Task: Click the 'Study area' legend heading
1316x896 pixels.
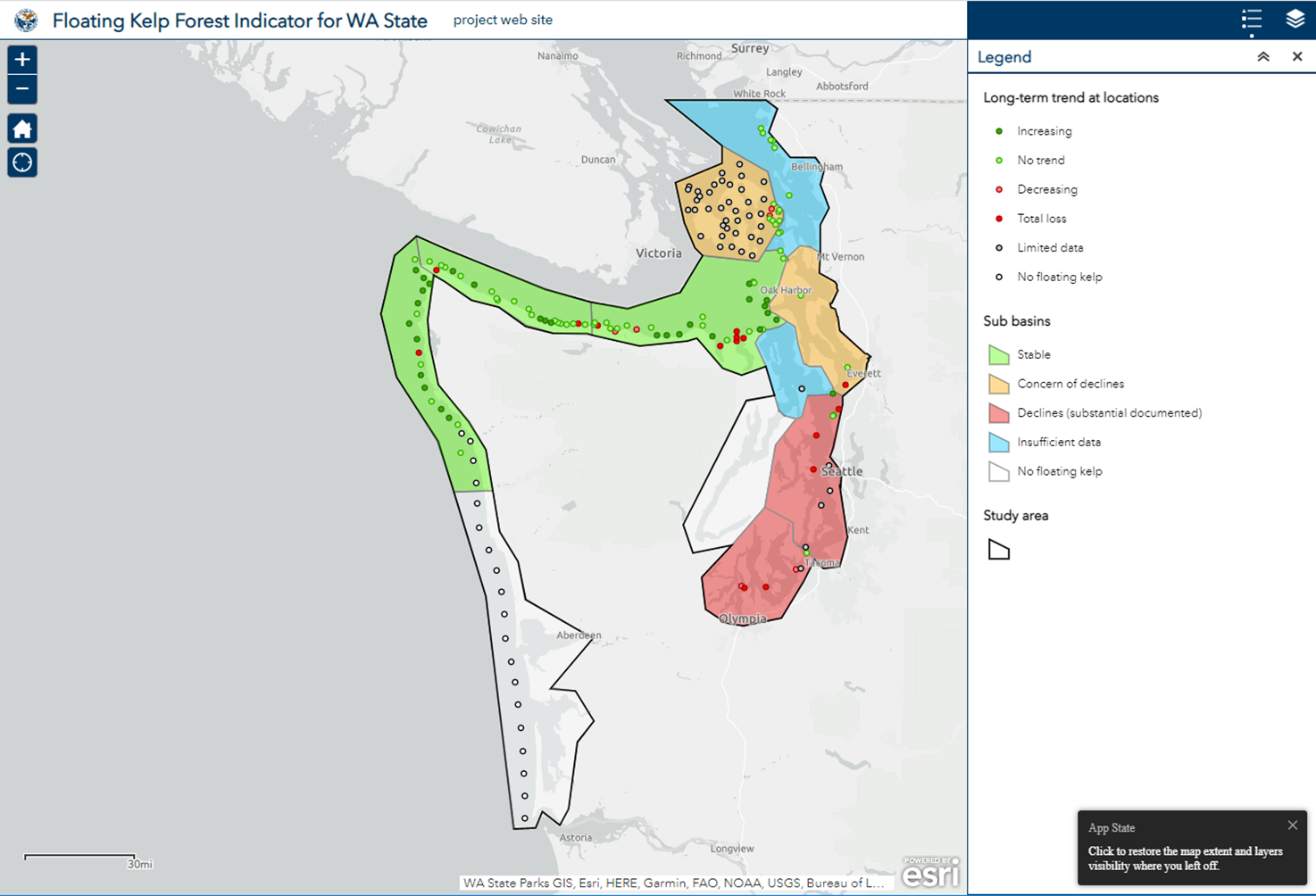Action: 1016,516
